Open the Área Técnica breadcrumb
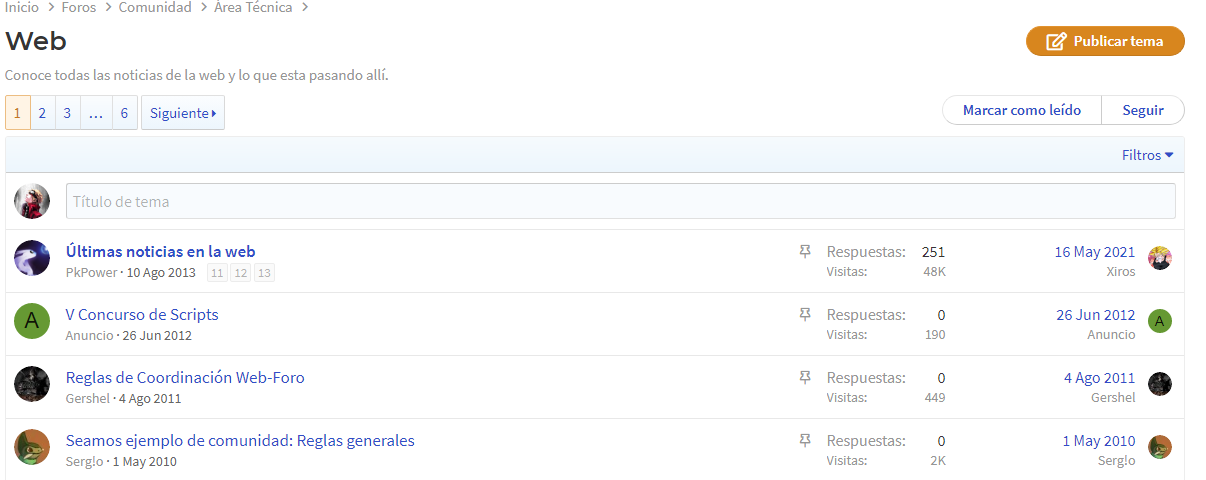The image size is (1206, 480). (253, 8)
